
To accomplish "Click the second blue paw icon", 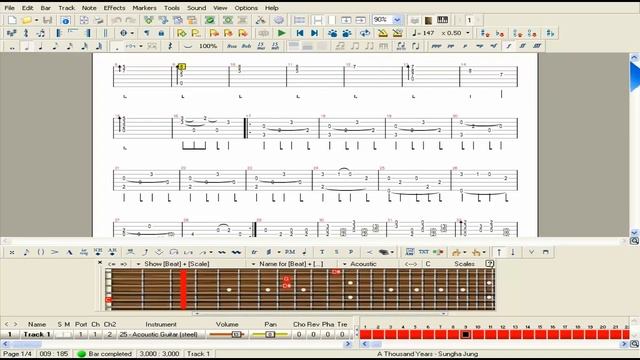I will (x=347, y=33).
